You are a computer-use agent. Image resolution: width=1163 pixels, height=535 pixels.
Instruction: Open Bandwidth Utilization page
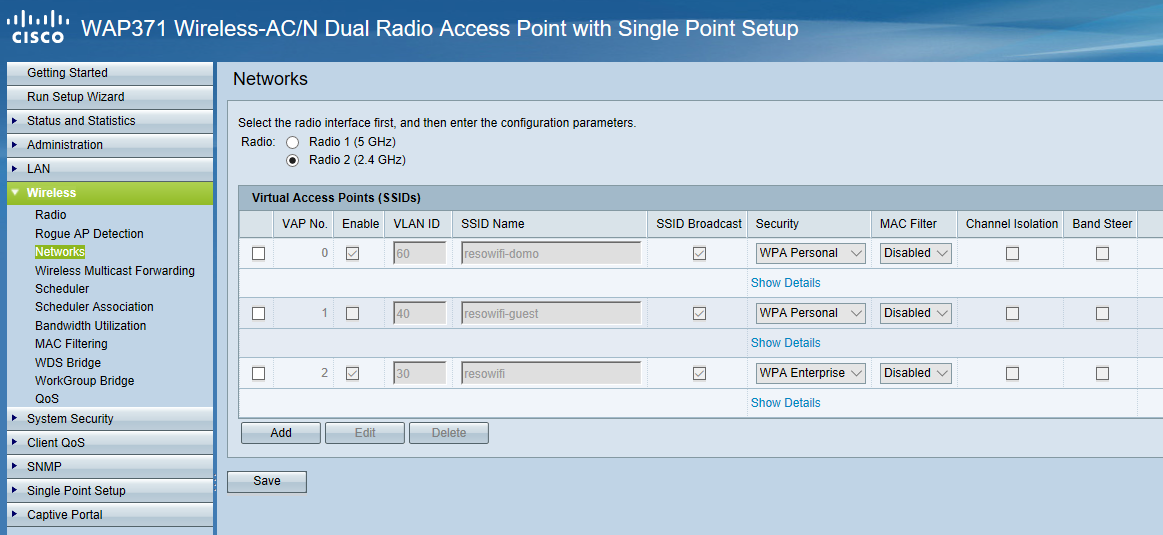[x=90, y=326]
